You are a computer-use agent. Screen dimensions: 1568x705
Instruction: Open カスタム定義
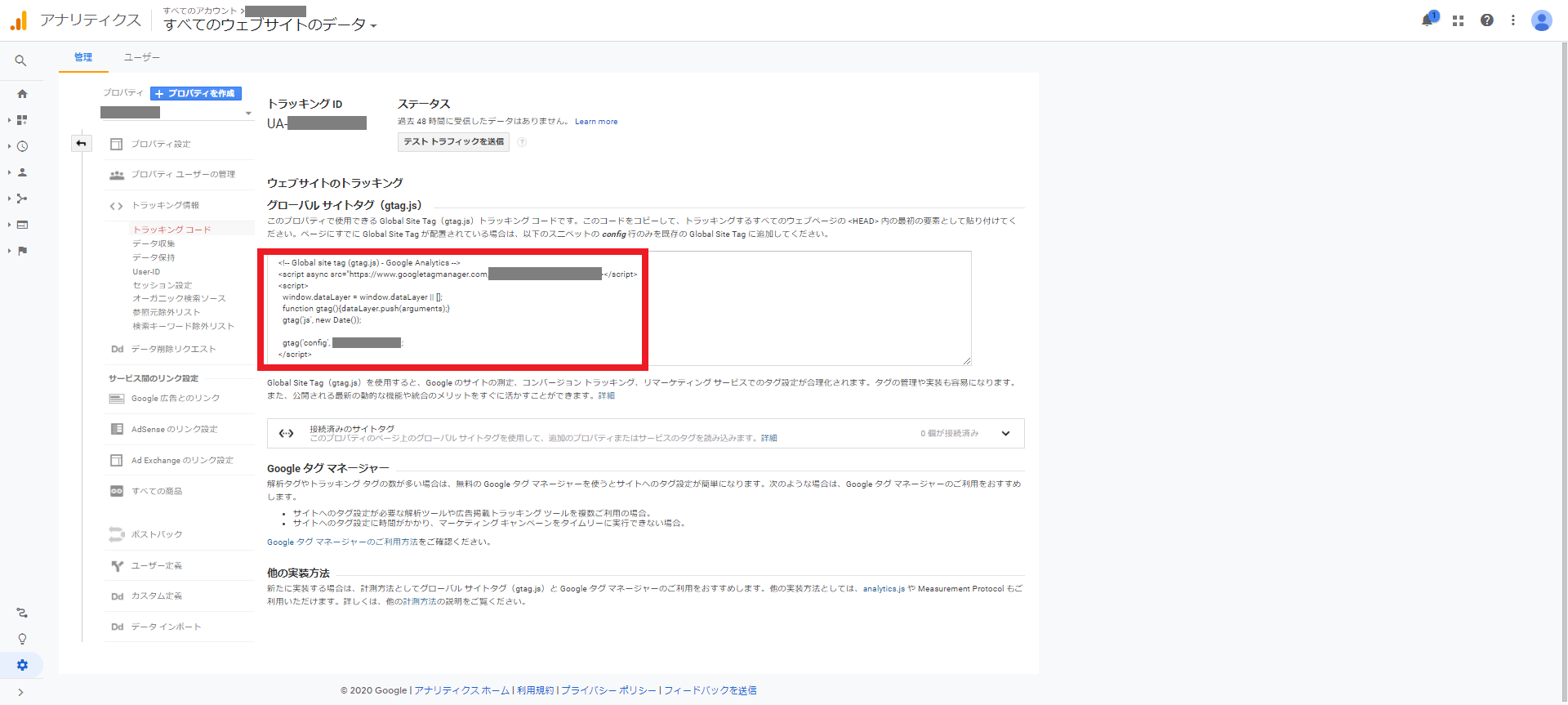click(x=157, y=596)
